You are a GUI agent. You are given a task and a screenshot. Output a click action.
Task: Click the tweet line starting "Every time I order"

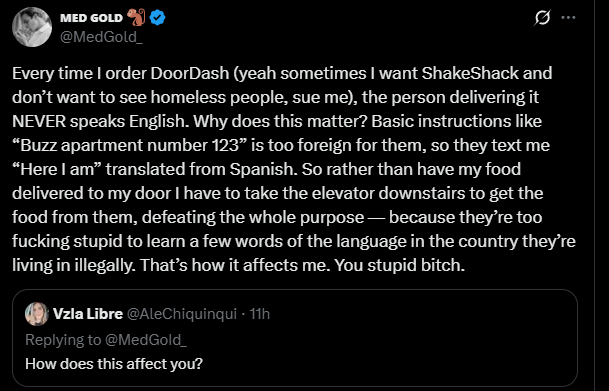tap(282, 73)
